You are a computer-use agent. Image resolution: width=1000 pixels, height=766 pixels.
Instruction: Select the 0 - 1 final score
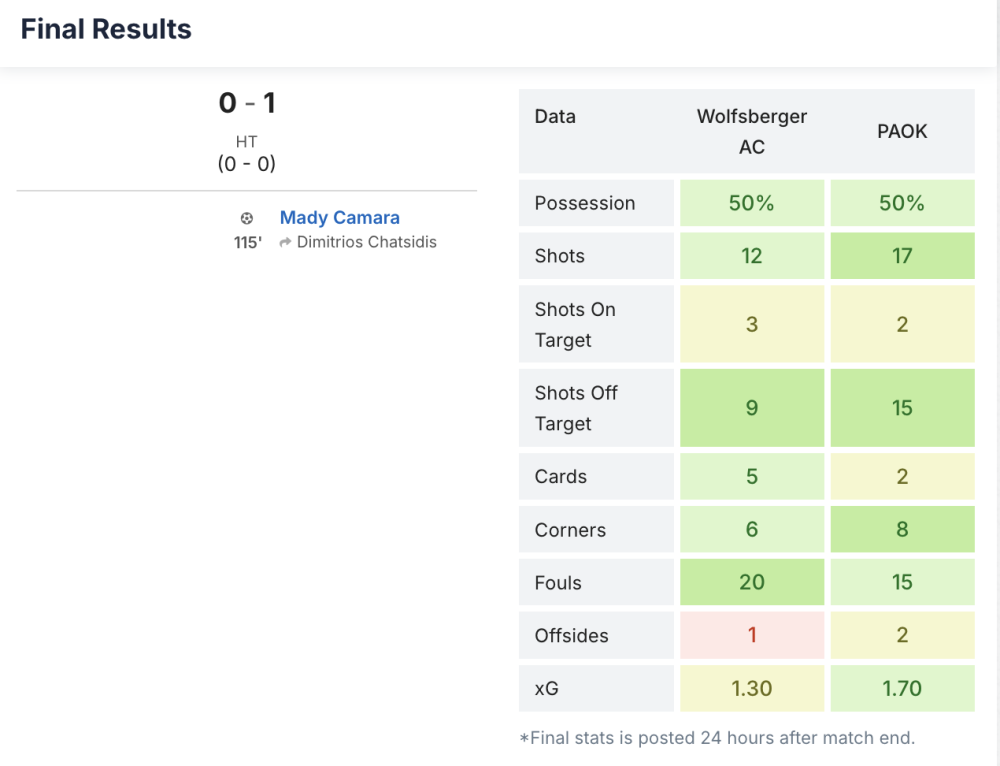point(247,103)
